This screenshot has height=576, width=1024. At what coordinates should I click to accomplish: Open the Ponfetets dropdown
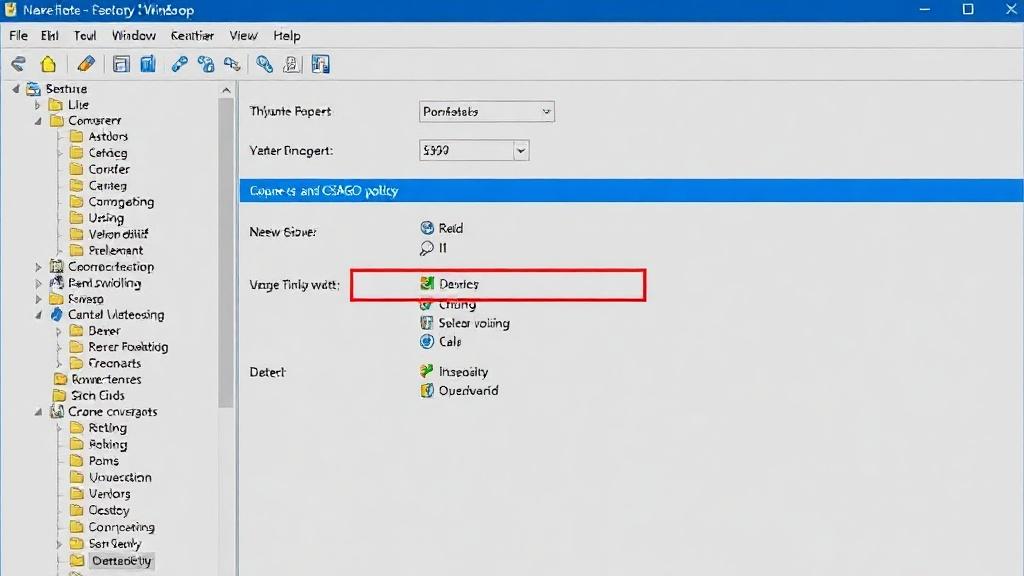[x=487, y=112]
